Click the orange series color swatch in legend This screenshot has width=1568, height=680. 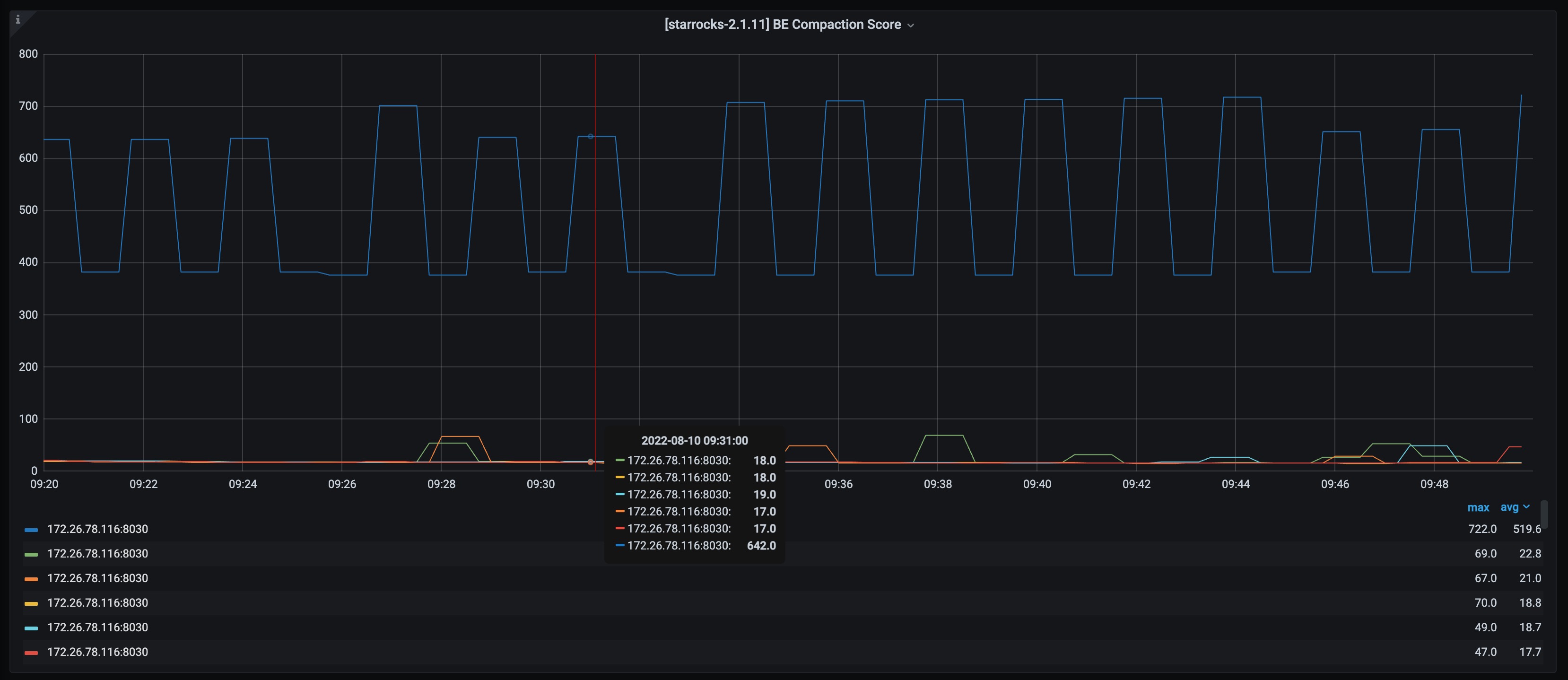(x=31, y=579)
